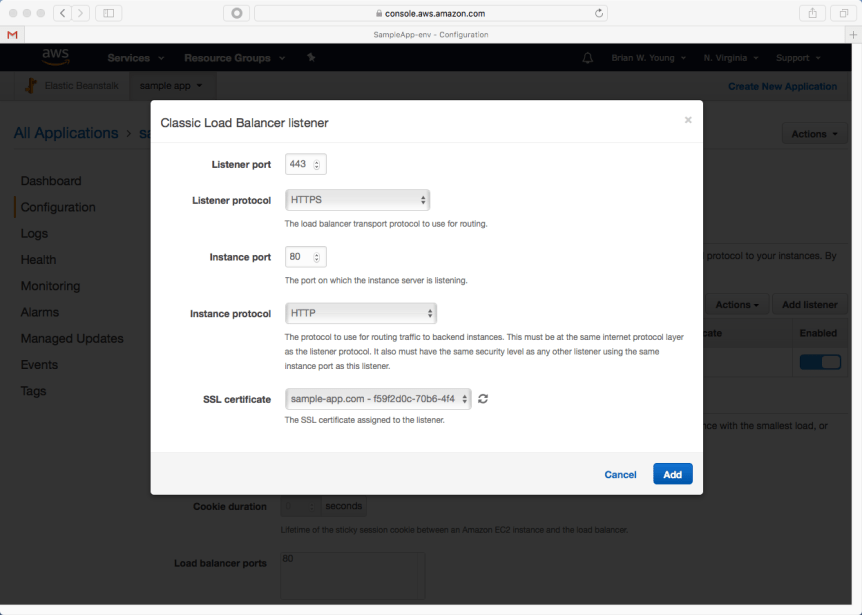The width and height of the screenshot is (862, 615).
Task: Click the refresh SSL certificate icon
Action: (483, 399)
